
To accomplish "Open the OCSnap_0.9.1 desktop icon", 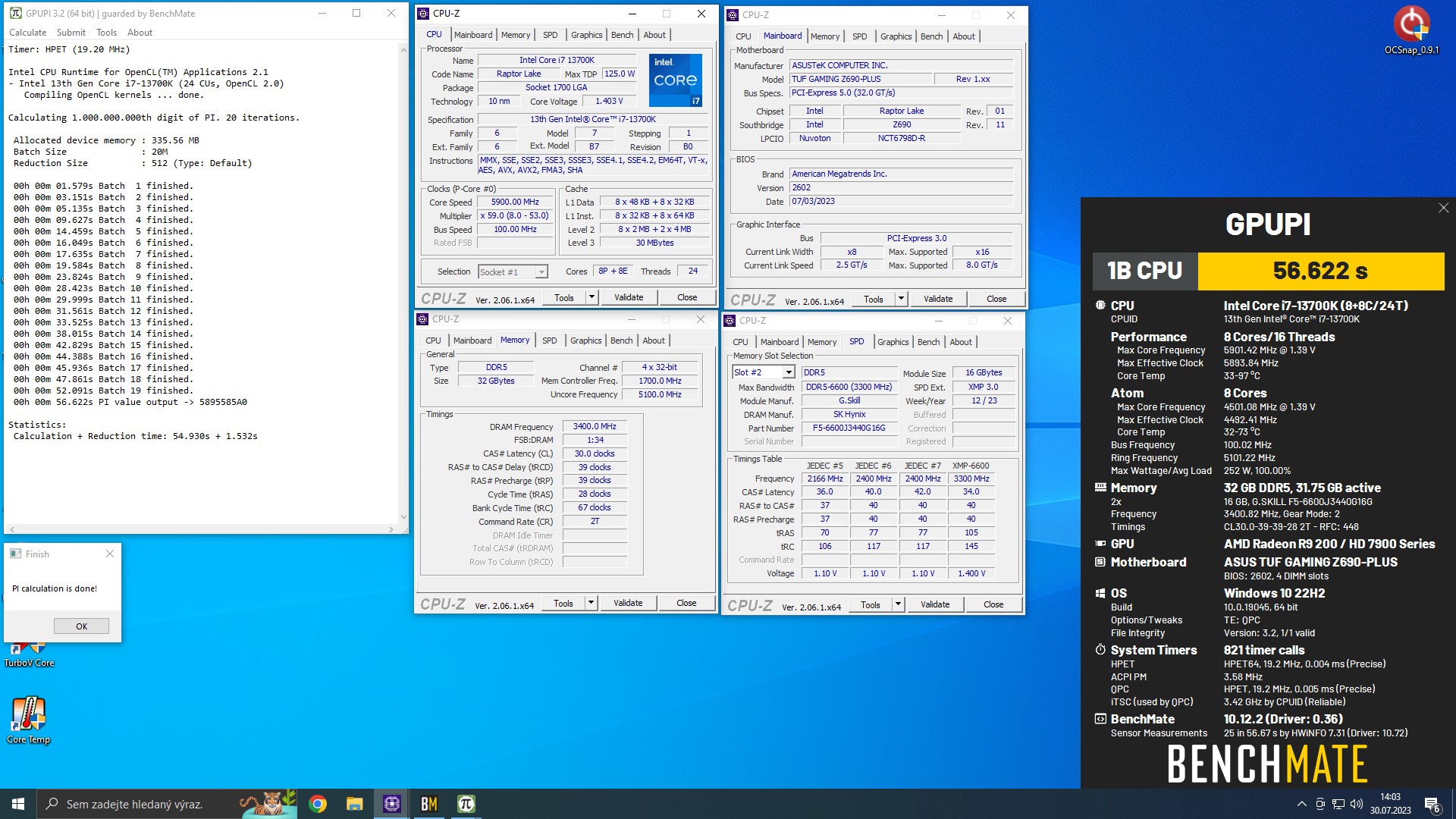I will [x=1411, y=30].
